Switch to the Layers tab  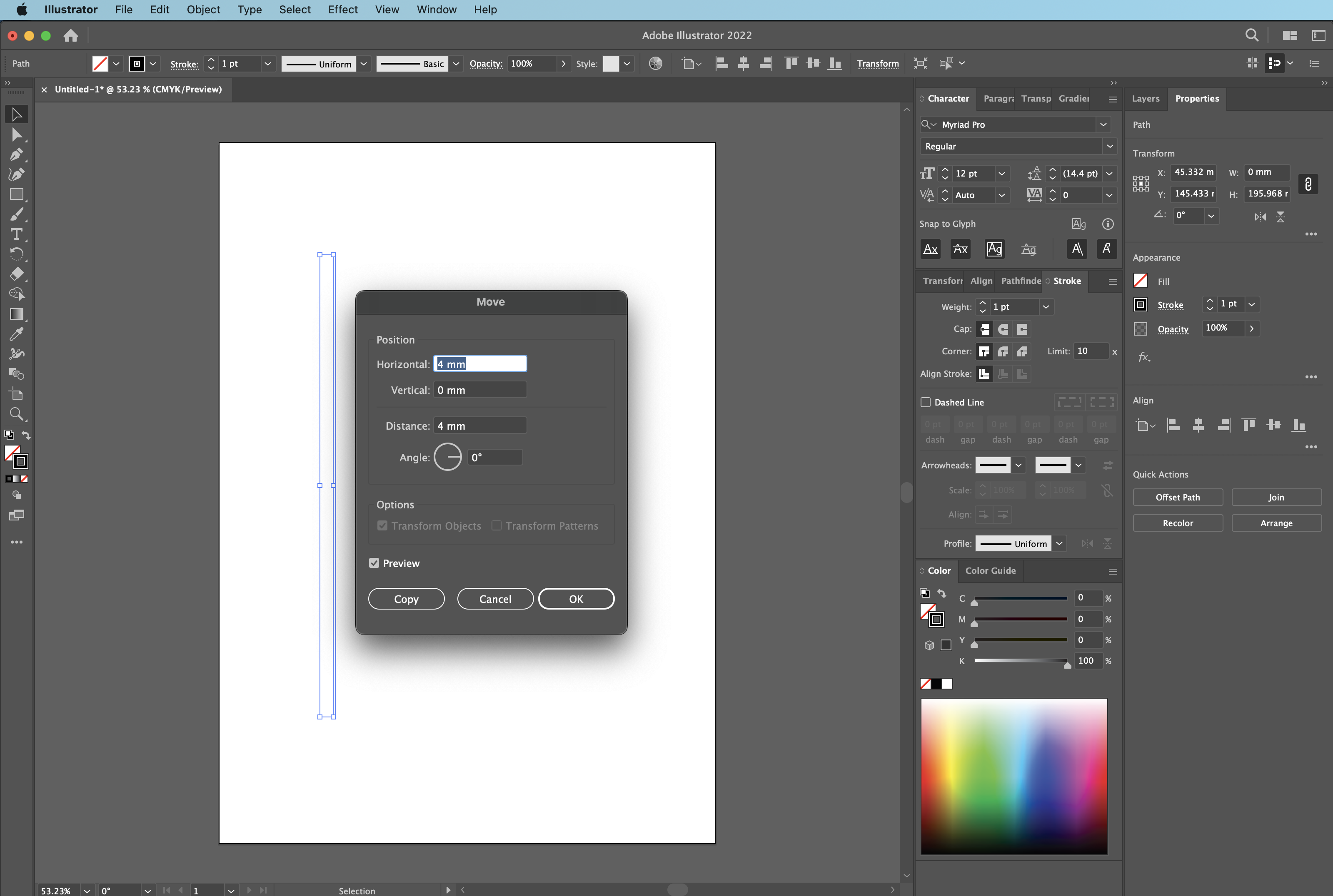[x=1146, y=98]
